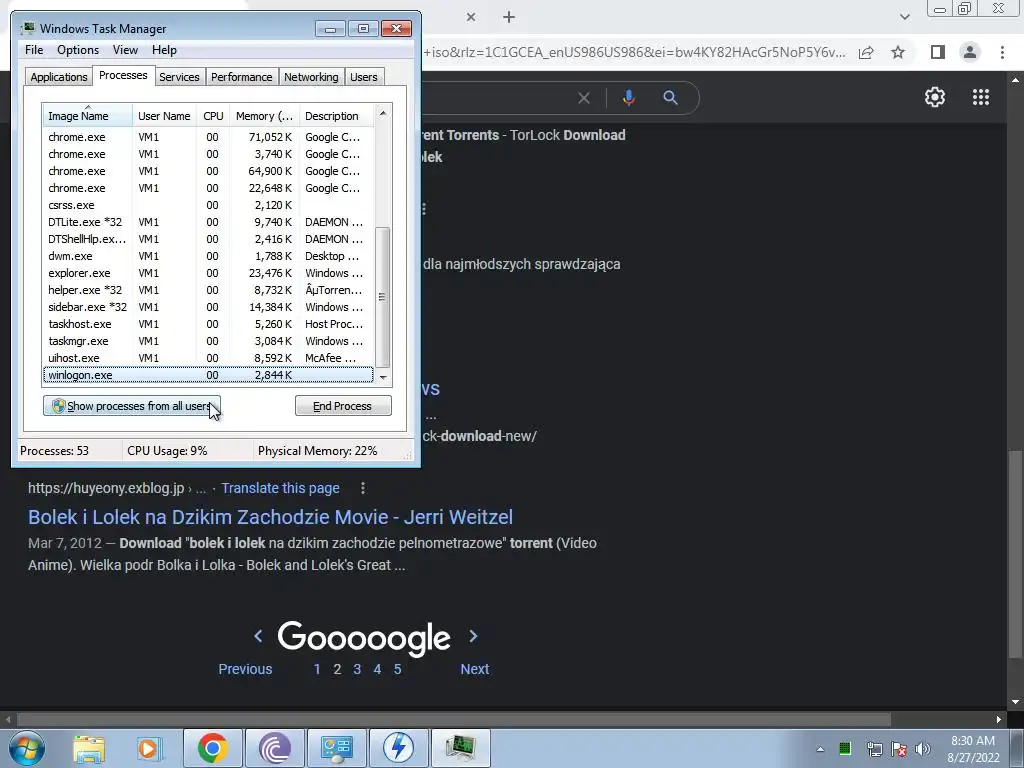Go to next Google results page arrow
Screen dimensions: 1024x768
[473, 635]
